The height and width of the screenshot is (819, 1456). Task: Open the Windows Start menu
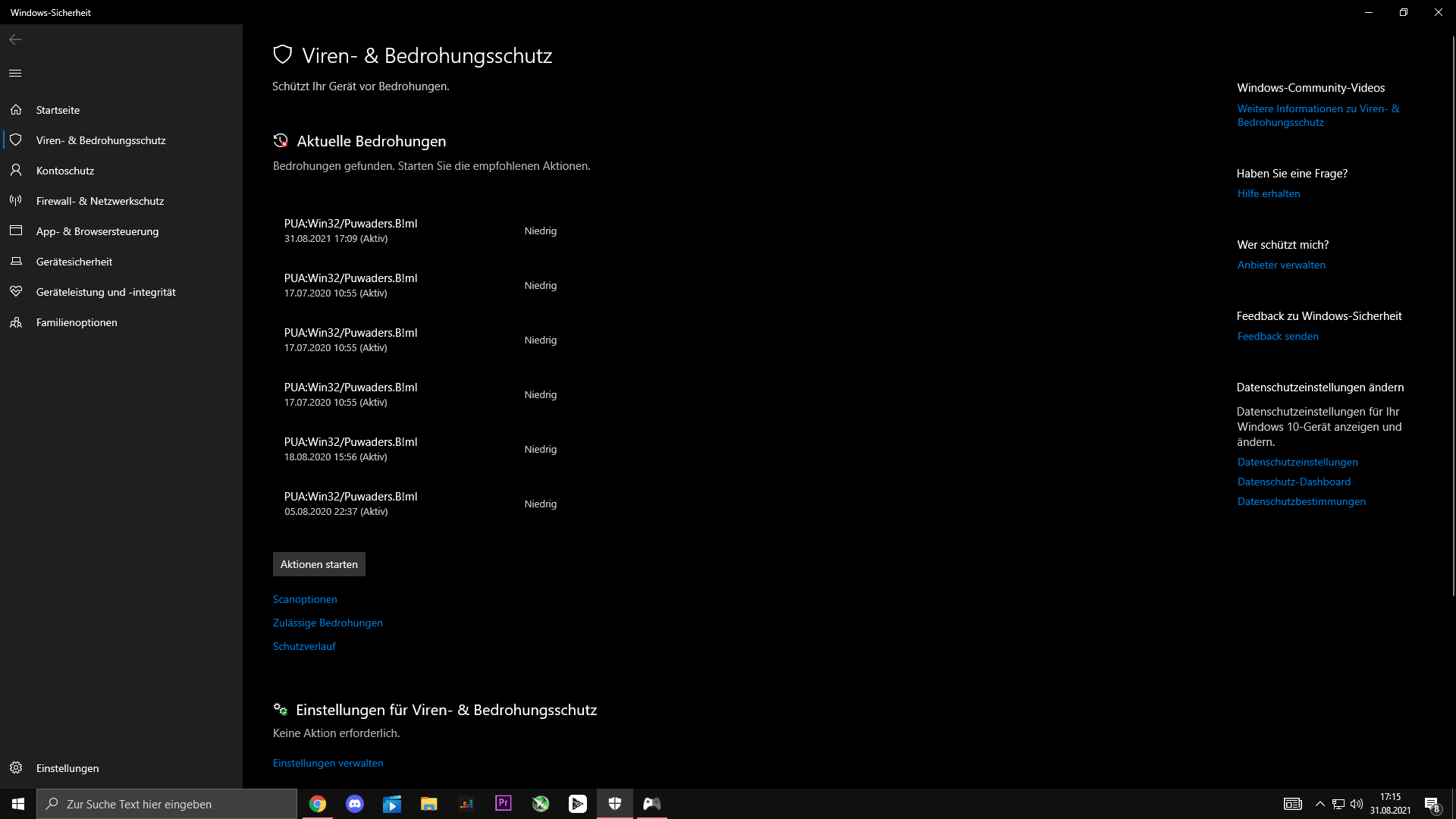pos(18,804)
